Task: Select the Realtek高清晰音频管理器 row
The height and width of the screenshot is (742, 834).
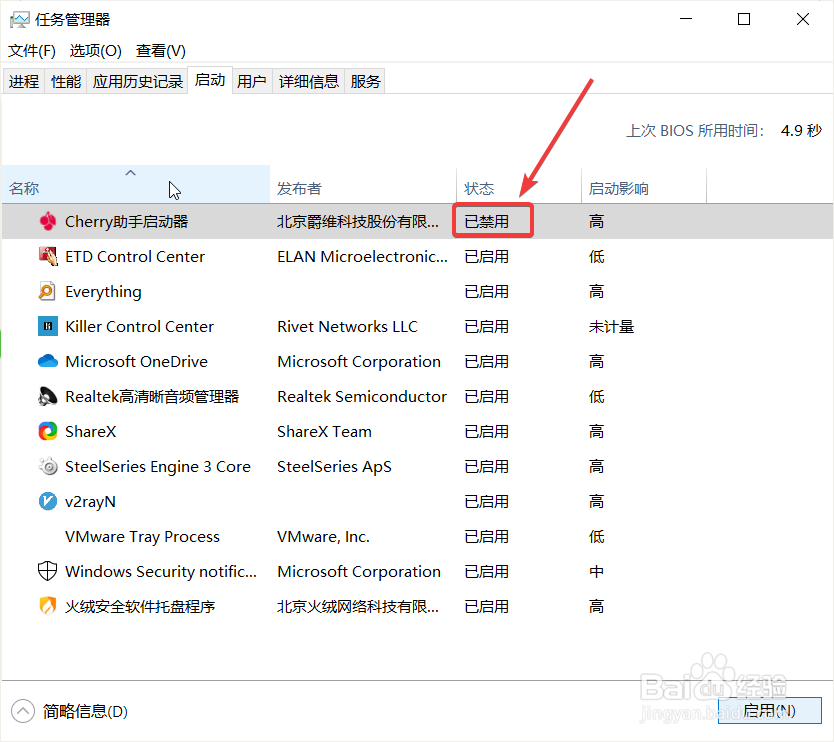Action: tap(150, 396)
